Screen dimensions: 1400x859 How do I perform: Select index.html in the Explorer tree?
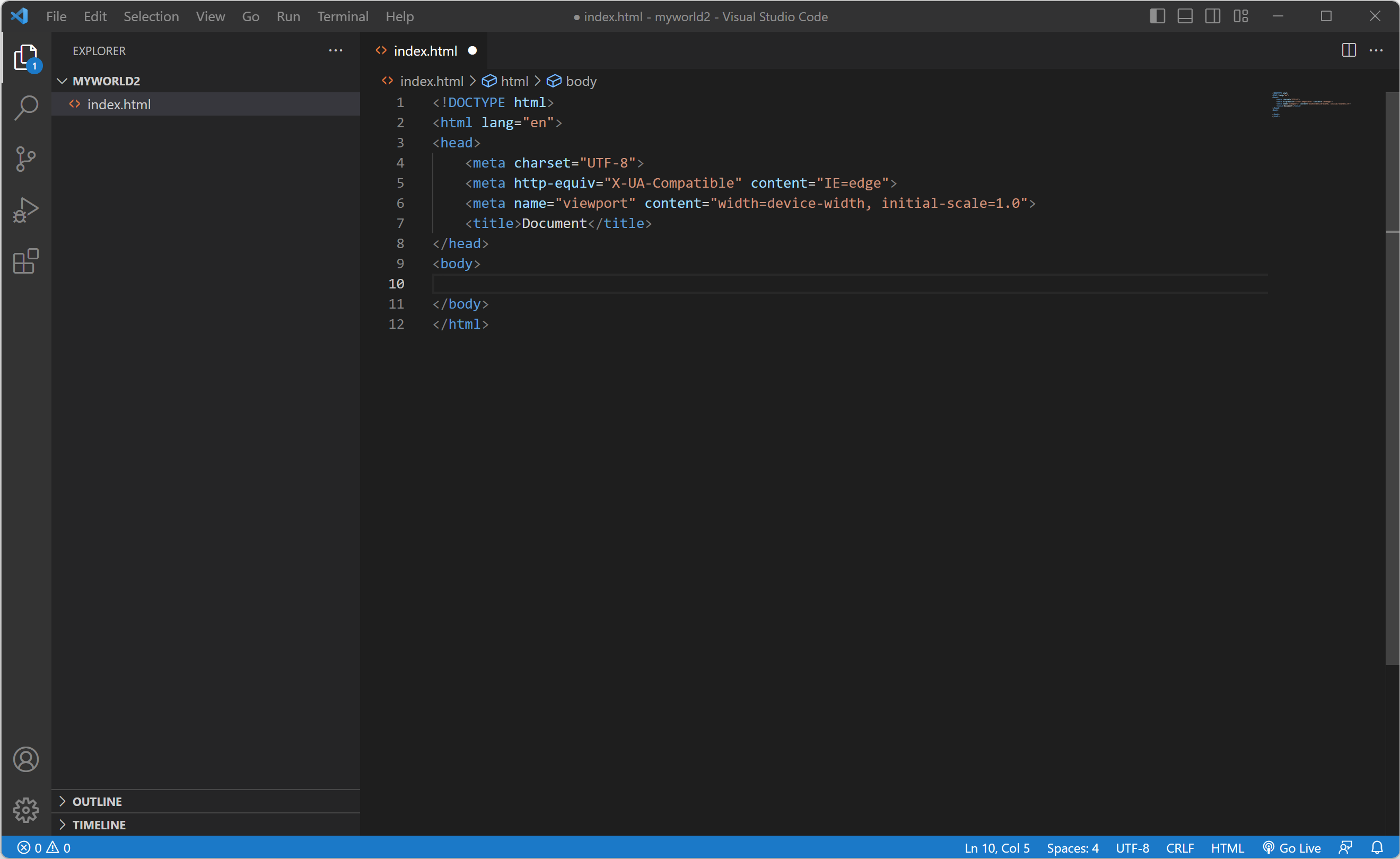(x=119, y=104)
